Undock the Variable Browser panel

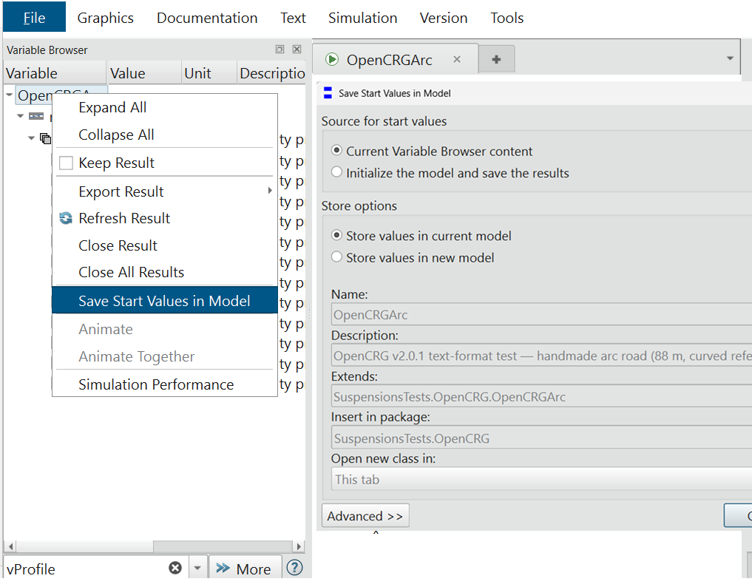click(280, 49)
